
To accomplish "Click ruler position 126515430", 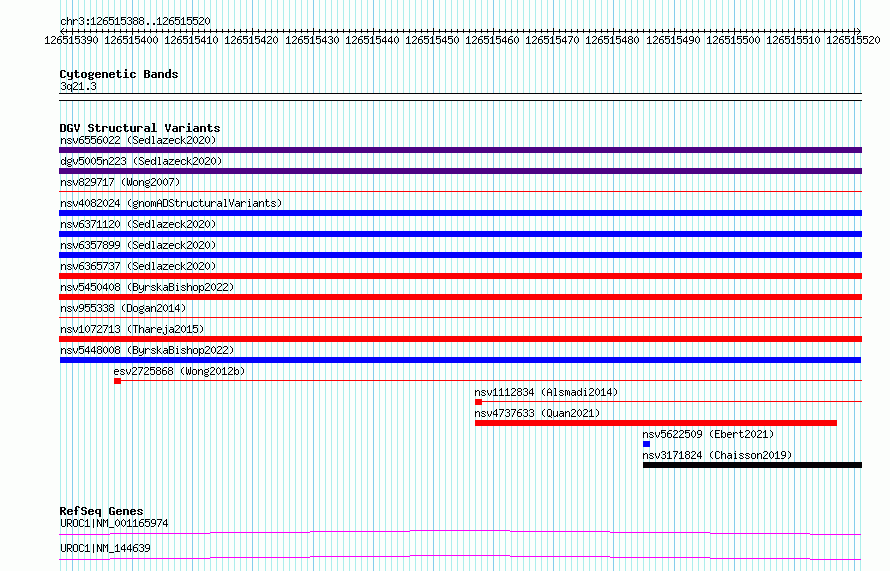I will pos(312,40).
